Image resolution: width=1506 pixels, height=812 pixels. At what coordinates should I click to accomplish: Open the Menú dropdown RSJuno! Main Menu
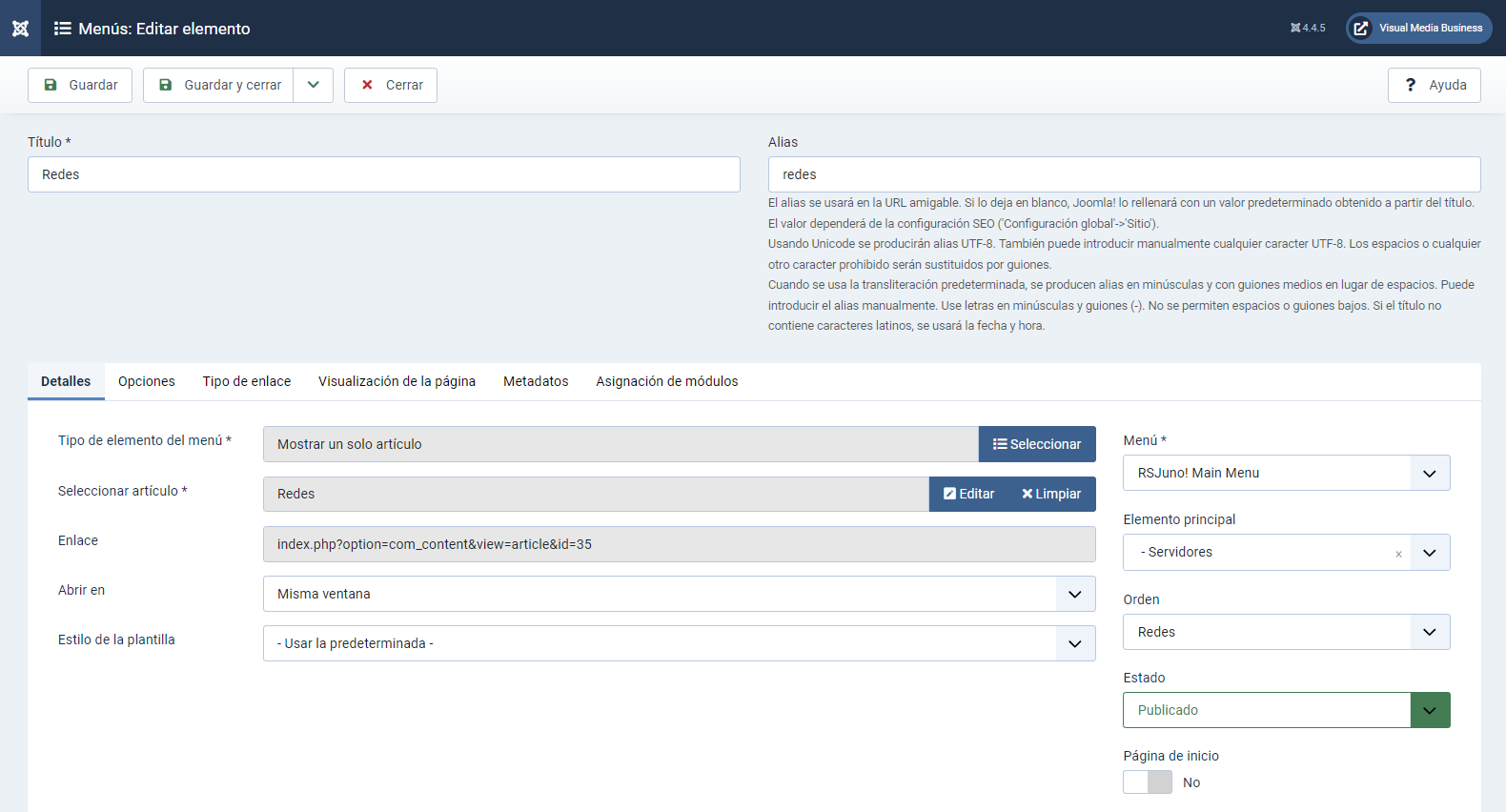click(1287, 473)
